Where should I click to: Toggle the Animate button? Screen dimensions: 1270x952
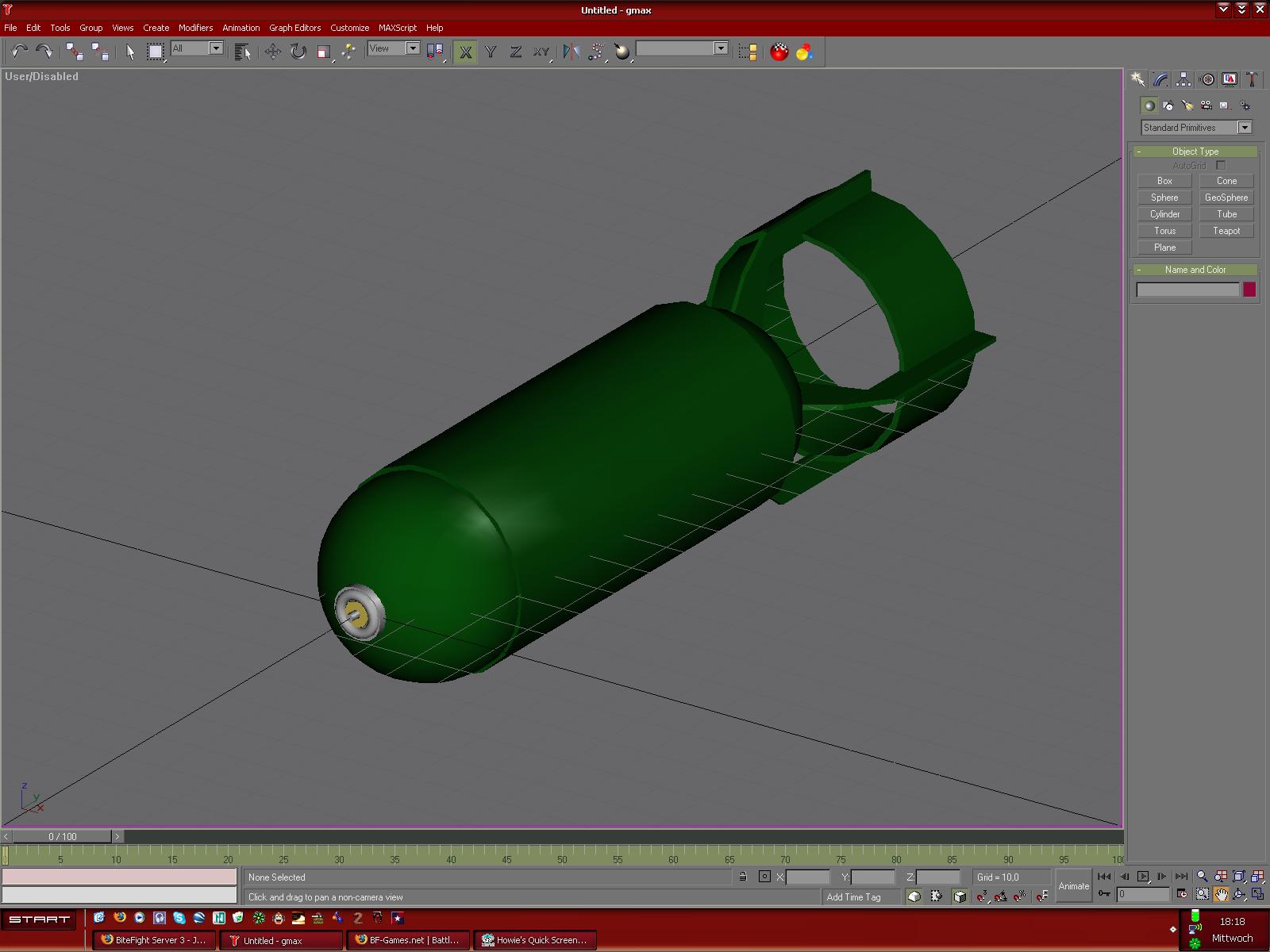[x=1073, y=886]
